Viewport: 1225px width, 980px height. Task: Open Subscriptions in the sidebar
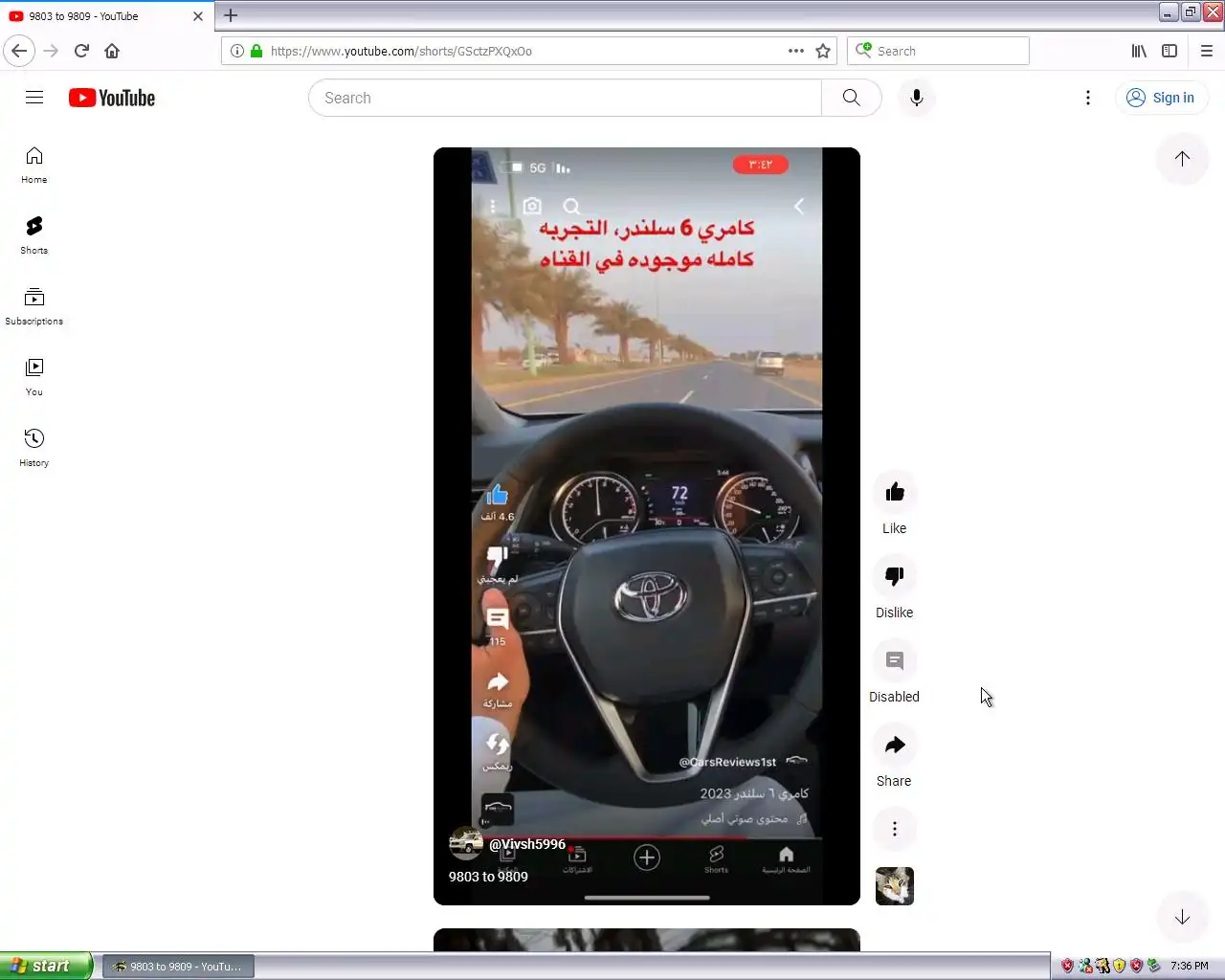pyautogui.click(x=34, y=306)
